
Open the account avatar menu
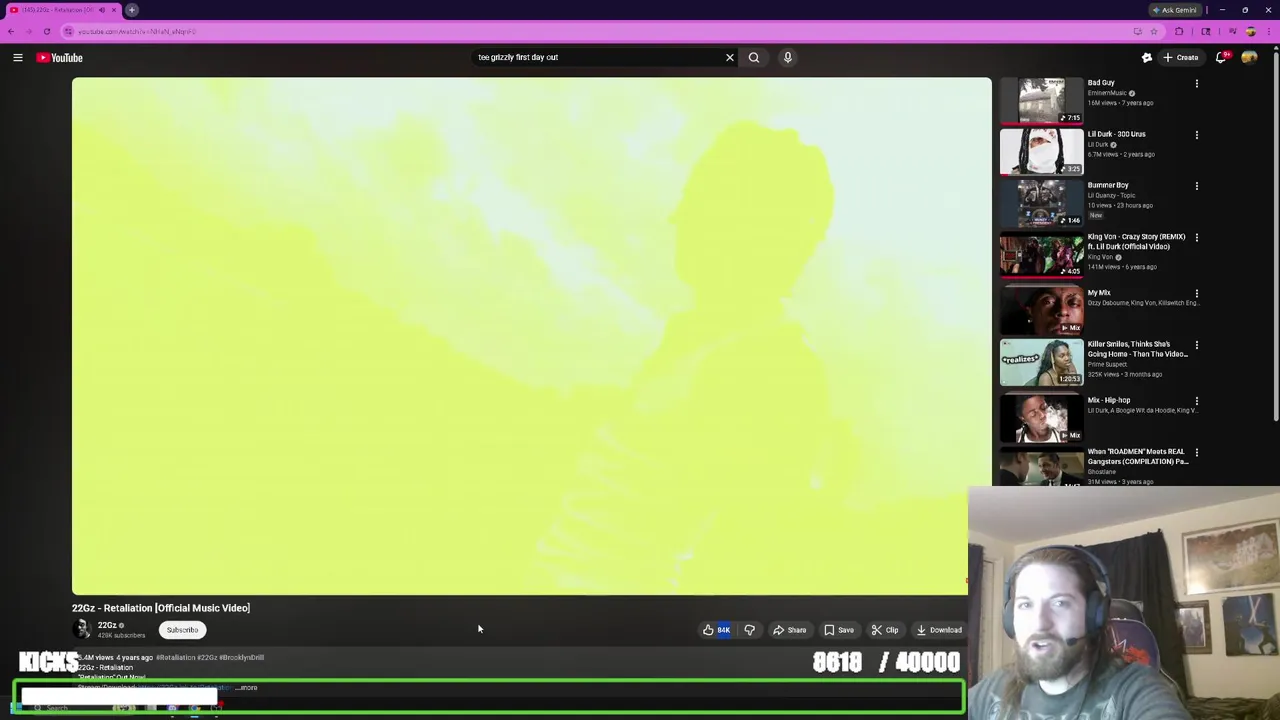(x=1249, y=58)
